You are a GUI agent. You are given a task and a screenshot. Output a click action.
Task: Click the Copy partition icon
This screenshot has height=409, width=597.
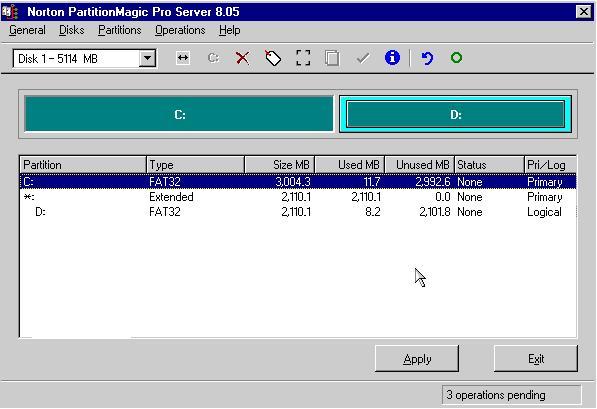pyautogui.click(x=332, y=58)
